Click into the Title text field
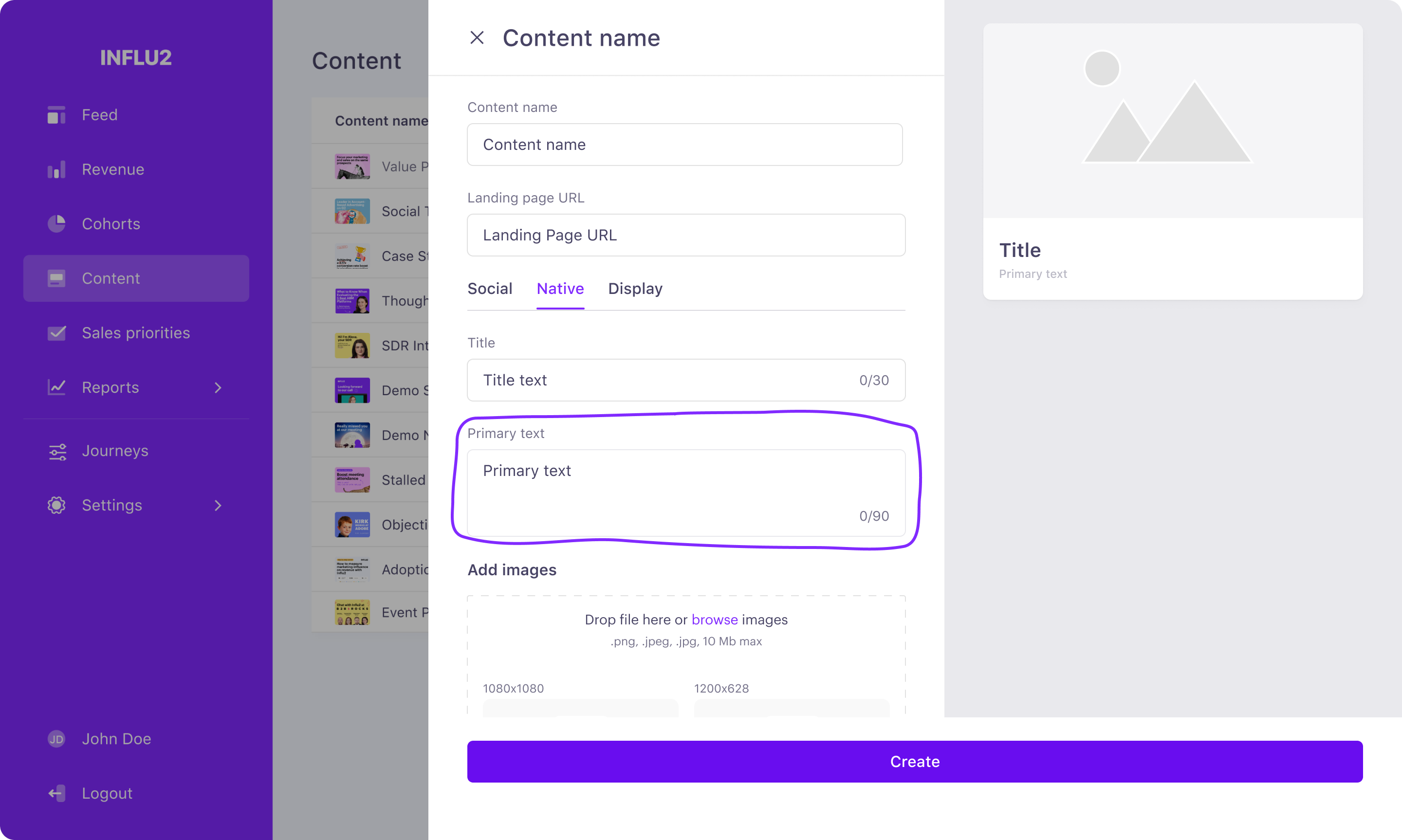Viewport: 1402px width, 840px height. [x=686, y=380]
